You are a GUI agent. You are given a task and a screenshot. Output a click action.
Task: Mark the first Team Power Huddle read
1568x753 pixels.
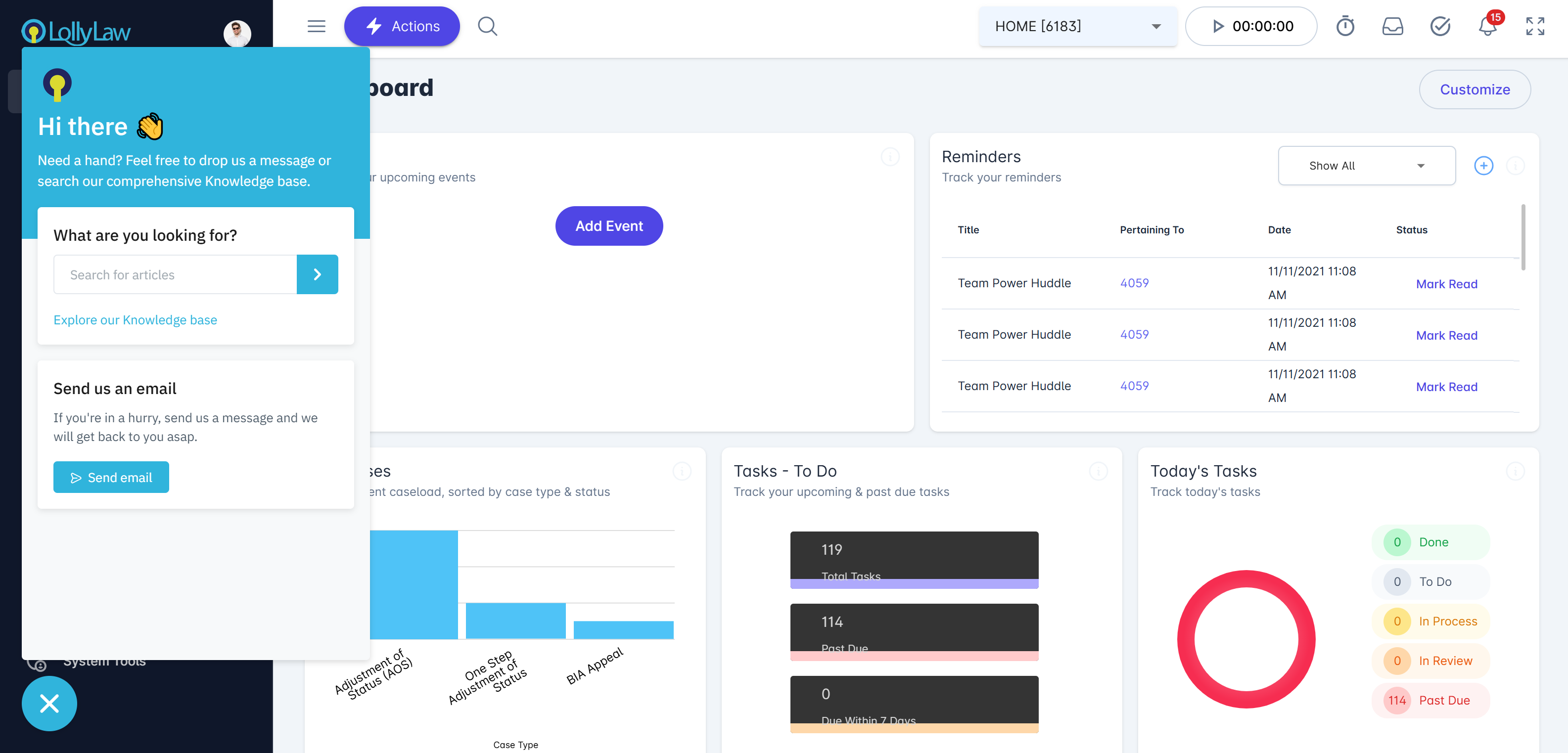(x=1446, y=283)
